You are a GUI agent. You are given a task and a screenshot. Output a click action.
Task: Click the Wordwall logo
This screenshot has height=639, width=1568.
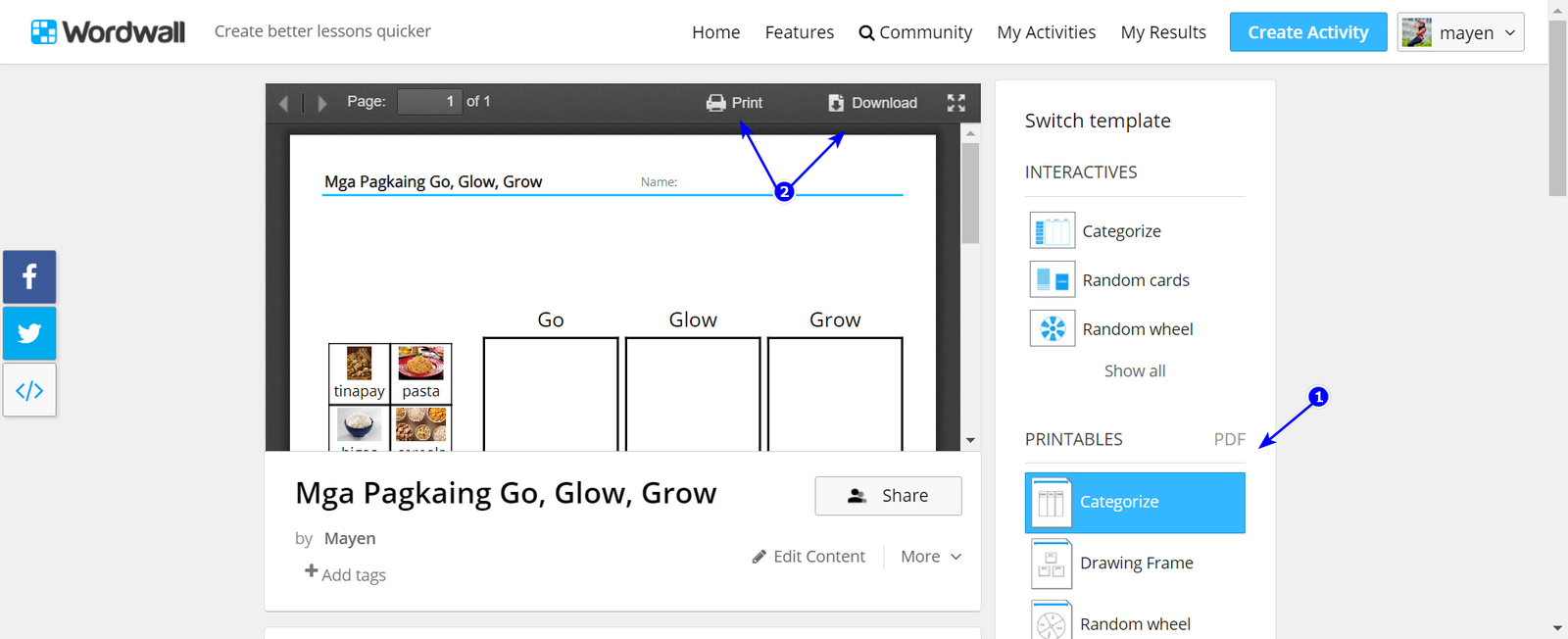pyautogui.click(x=108, y=32)
